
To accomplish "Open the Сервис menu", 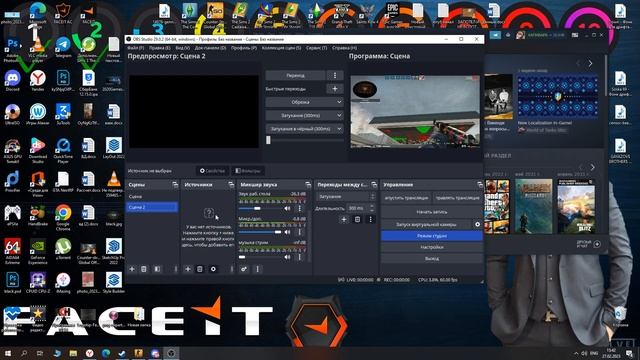I will [x=316, y=48].
